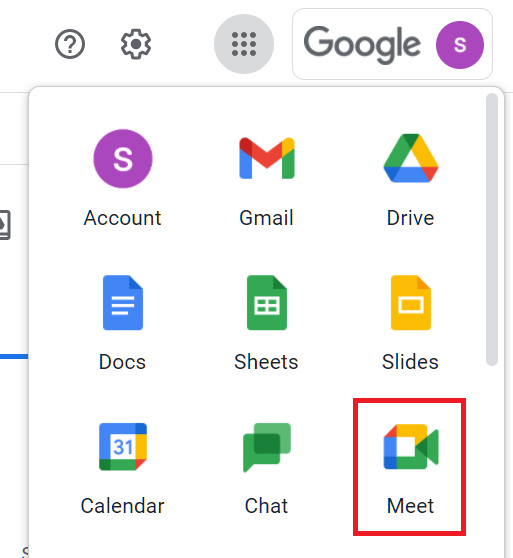Click the Google logo in account box
Viewport: 513px width, 558px height.
[x=362, y=45]
